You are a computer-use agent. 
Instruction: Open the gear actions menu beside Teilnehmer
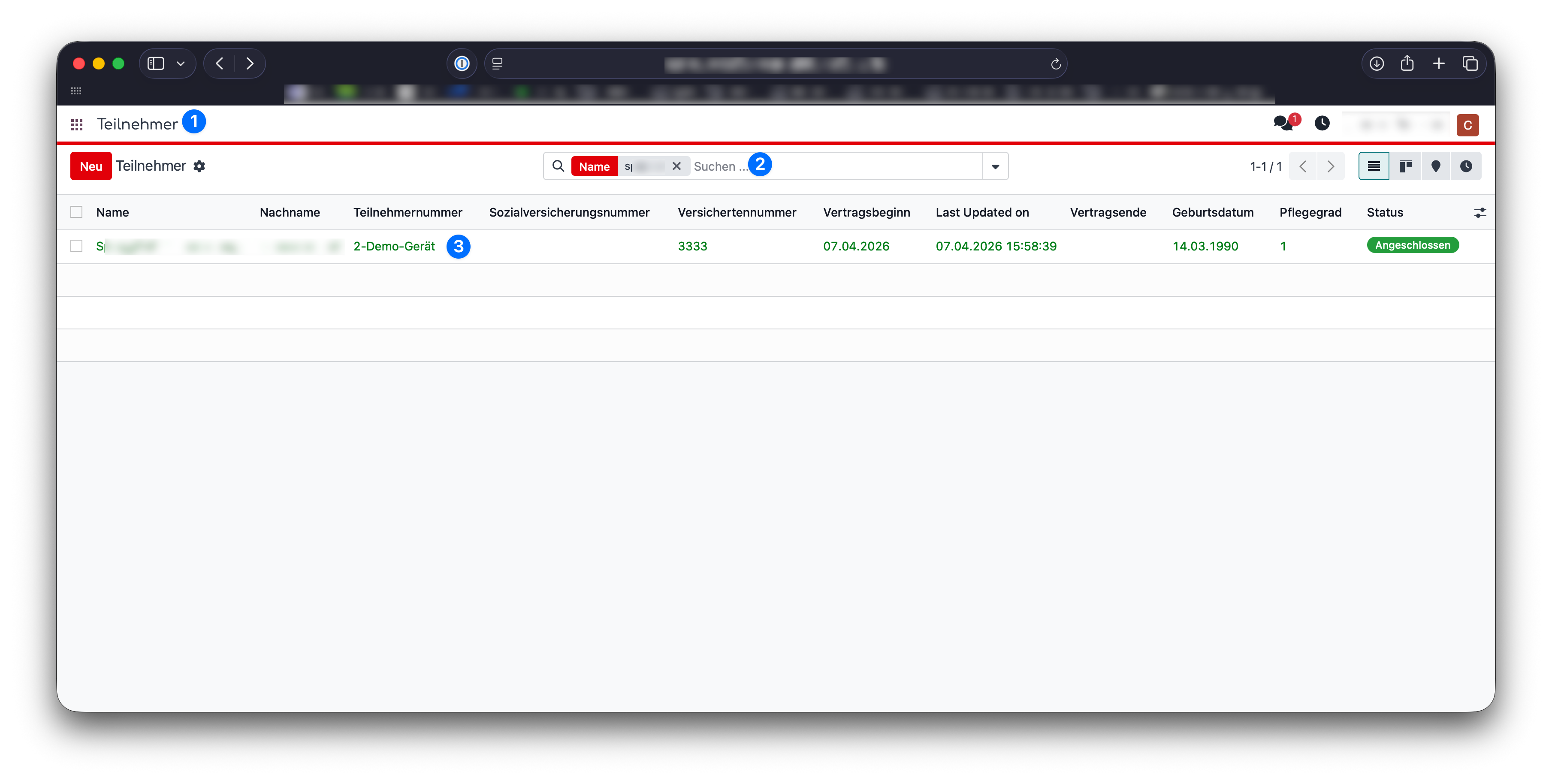pyautogui.click(x=199, y=166)
